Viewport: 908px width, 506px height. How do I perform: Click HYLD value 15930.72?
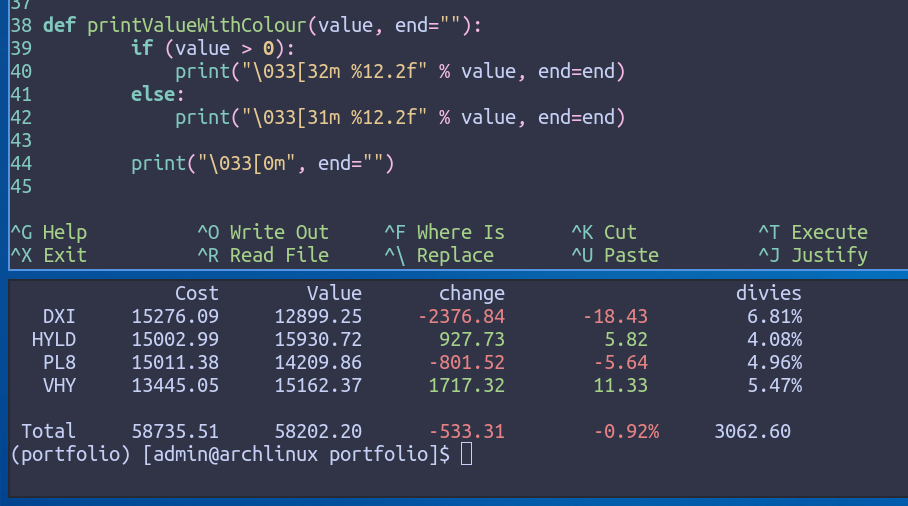coord(318,339)
